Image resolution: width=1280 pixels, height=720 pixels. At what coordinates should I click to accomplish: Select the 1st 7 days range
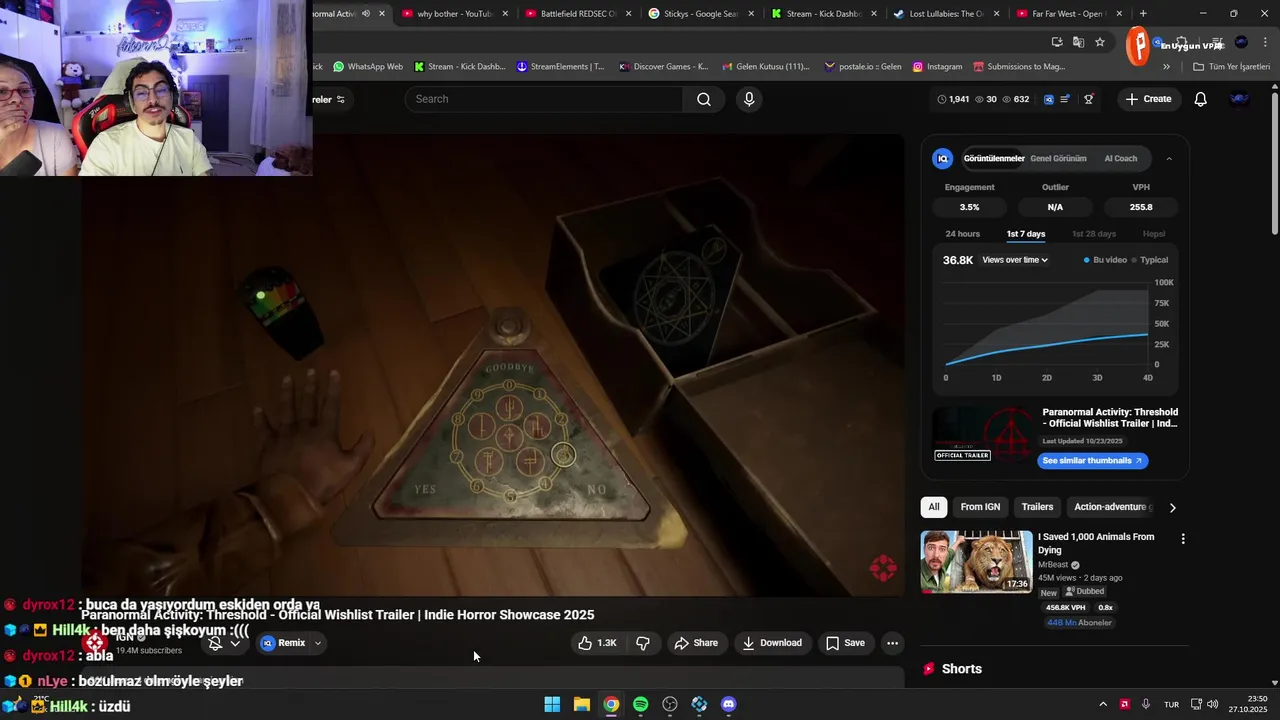(x=1026, y=234)
